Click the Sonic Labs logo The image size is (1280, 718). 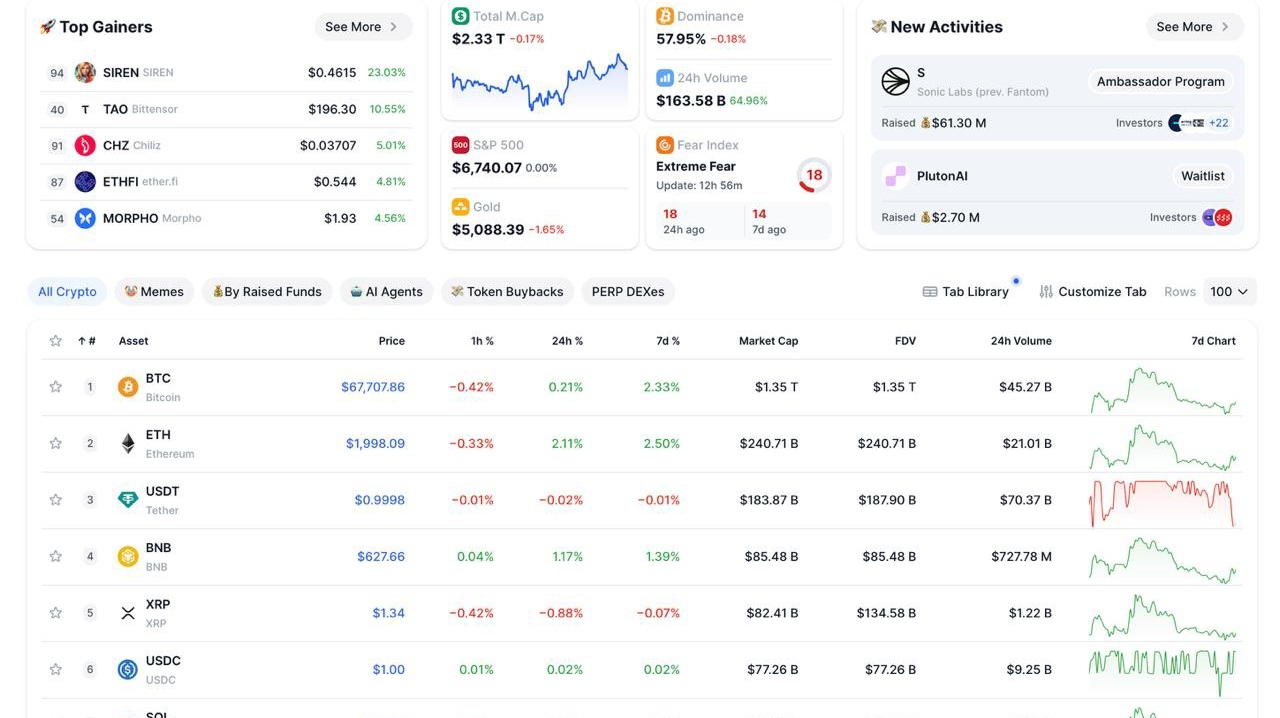tap(895, 81)
